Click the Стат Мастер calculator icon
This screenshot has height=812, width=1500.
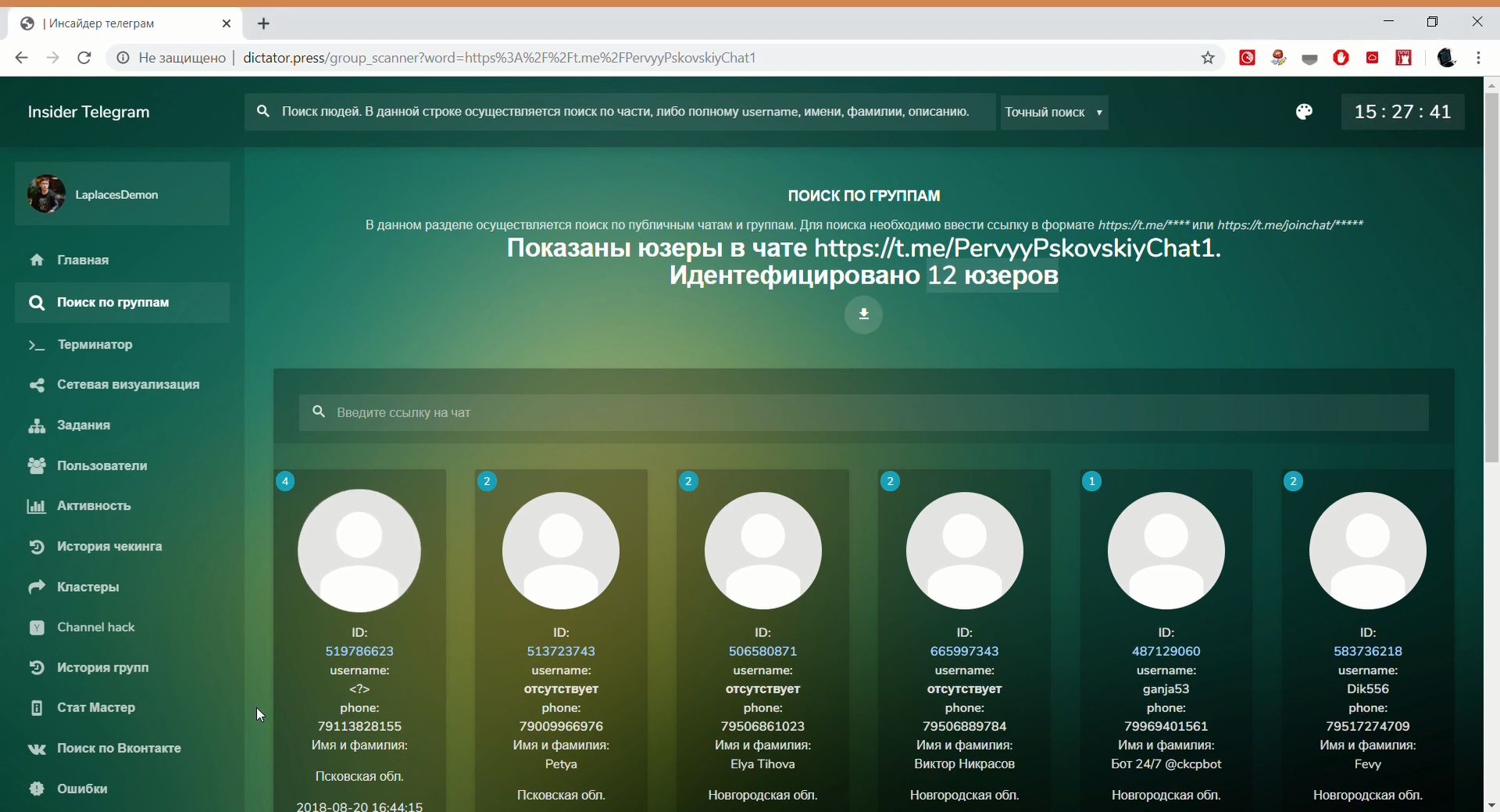[x=37, y=708]
